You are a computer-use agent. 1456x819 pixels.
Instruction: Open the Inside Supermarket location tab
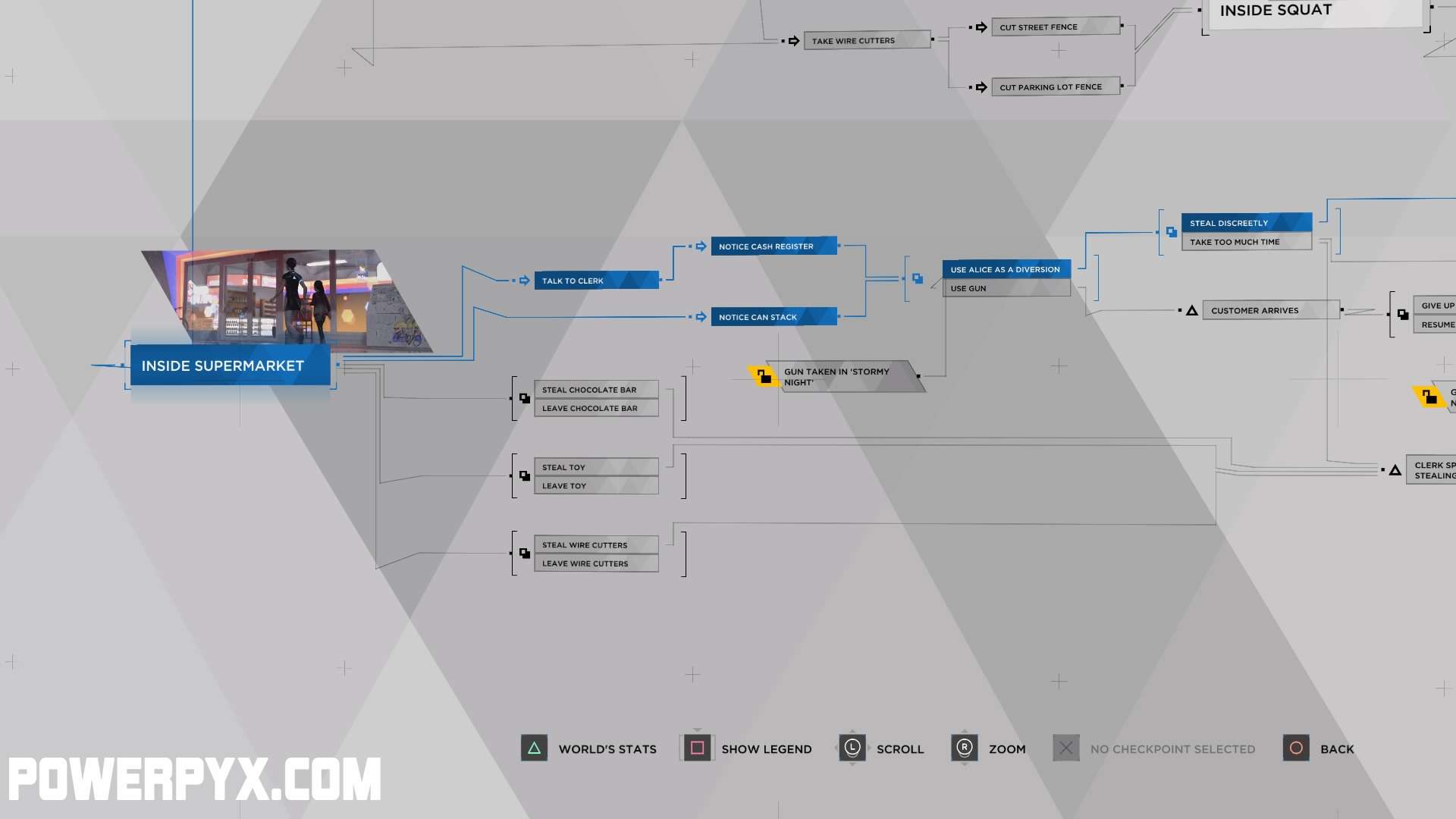[x=222, y=365]
